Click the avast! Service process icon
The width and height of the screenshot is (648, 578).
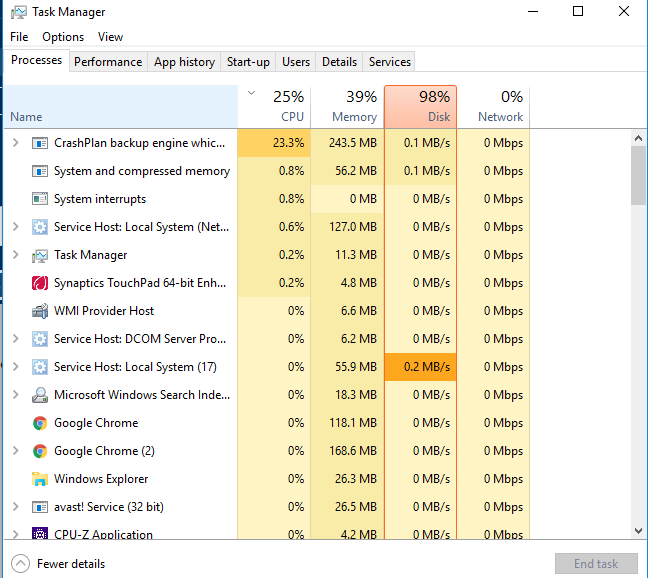(x=40, y=507)
